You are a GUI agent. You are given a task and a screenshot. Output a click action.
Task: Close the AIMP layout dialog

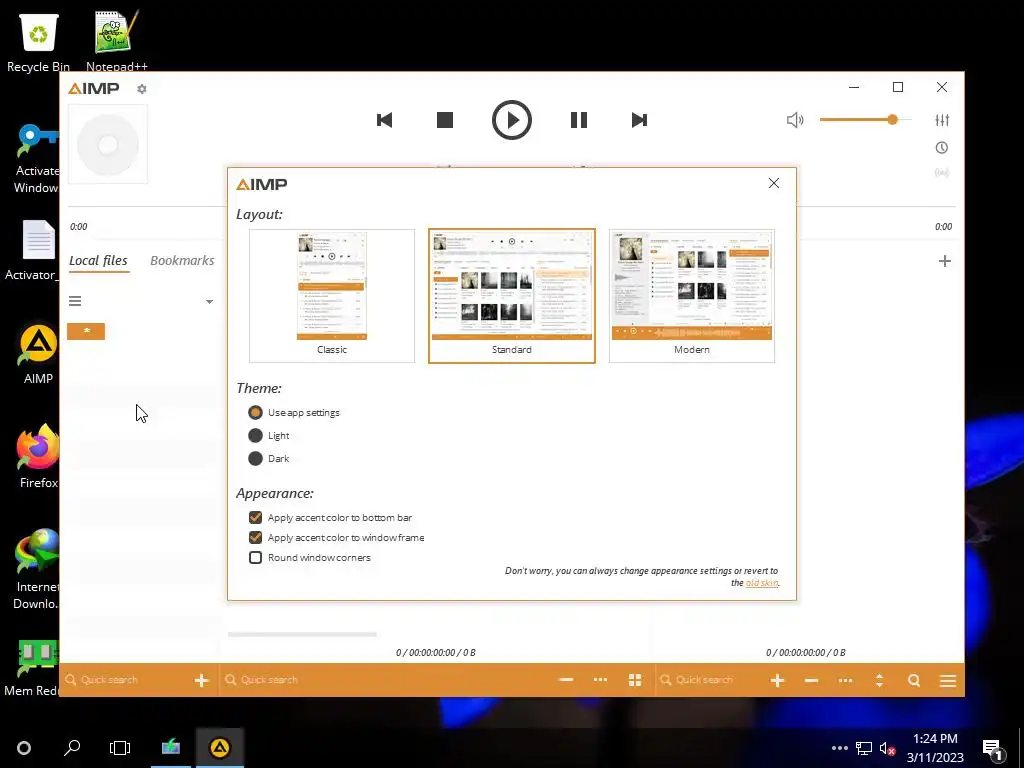tap(774, 184)
